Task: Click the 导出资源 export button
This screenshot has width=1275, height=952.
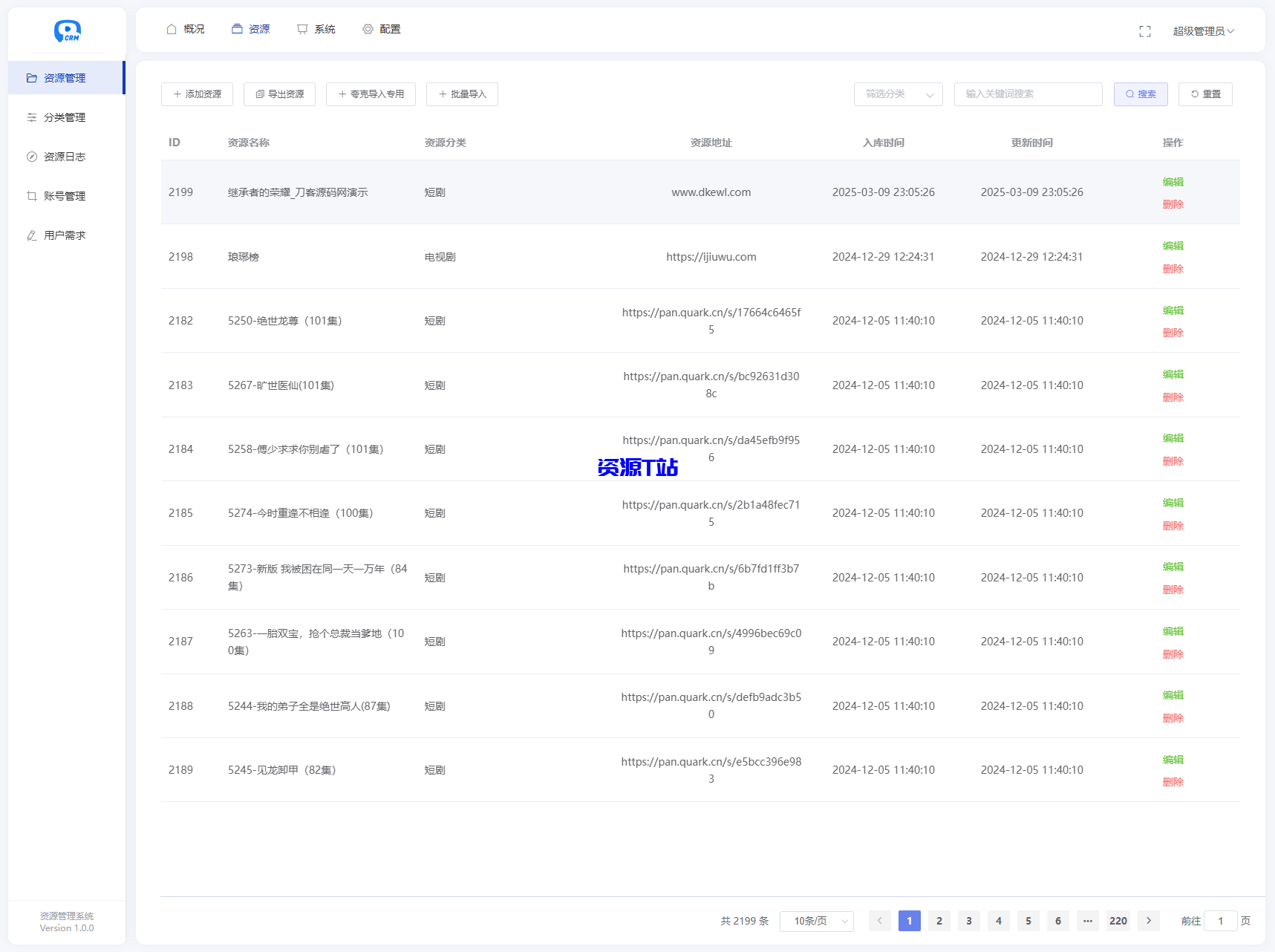Action: 279,94
